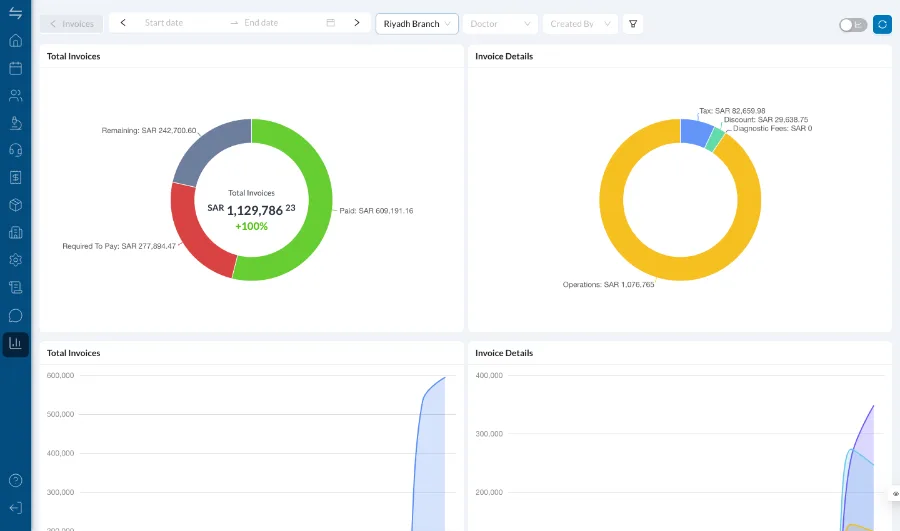Click the blue area in Total Invoices chart
The height and width of the screenshot is (531, 900).
[430, 459]
